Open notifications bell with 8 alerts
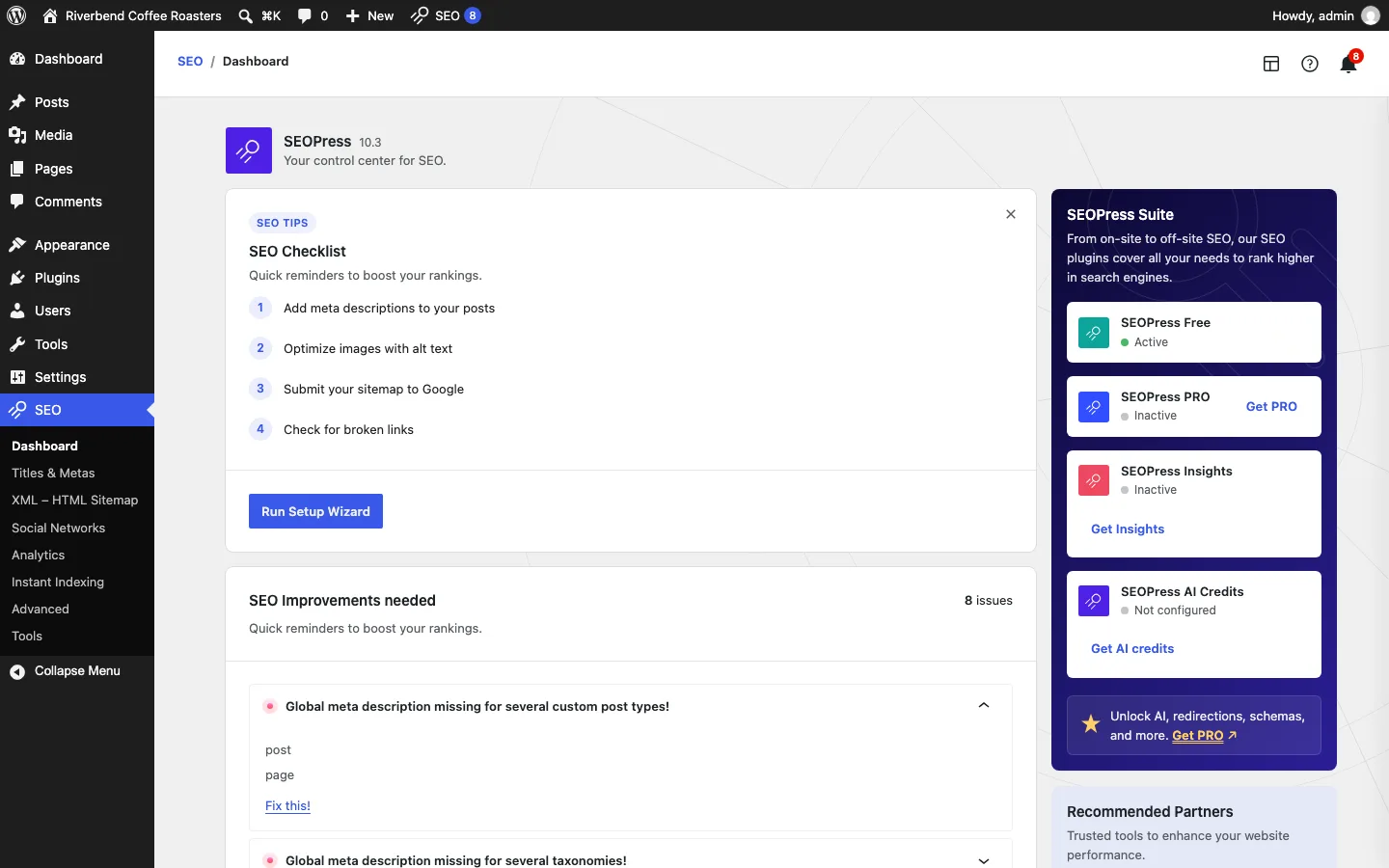 click(x=1349, y=63)
